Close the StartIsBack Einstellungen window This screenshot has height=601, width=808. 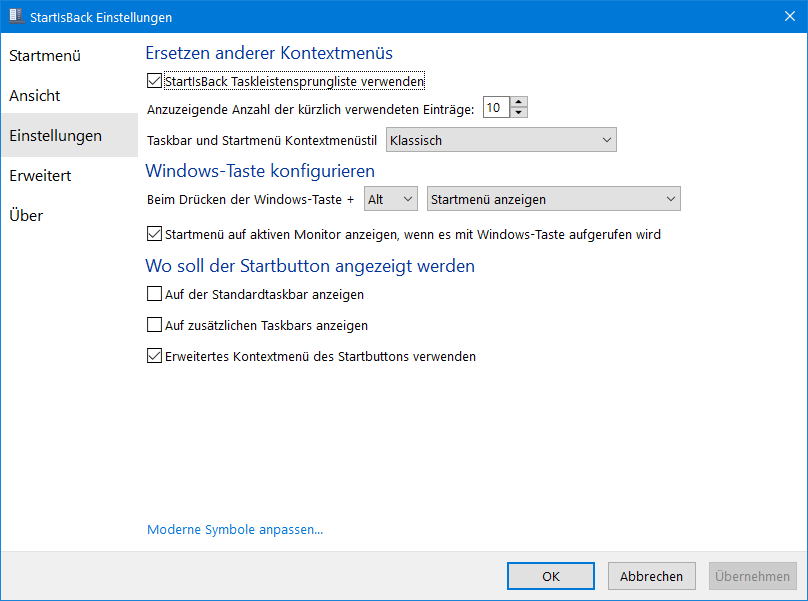pyautogui.click(x=789, y=16)
